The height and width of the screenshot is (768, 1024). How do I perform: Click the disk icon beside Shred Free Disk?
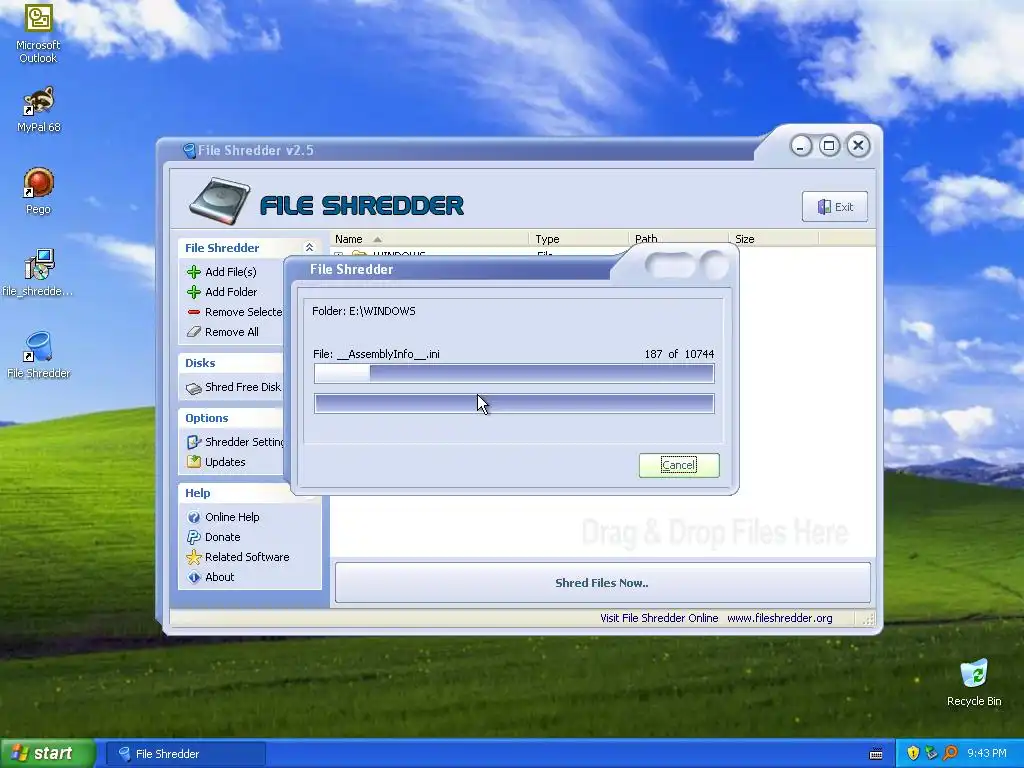pos(194,388)
